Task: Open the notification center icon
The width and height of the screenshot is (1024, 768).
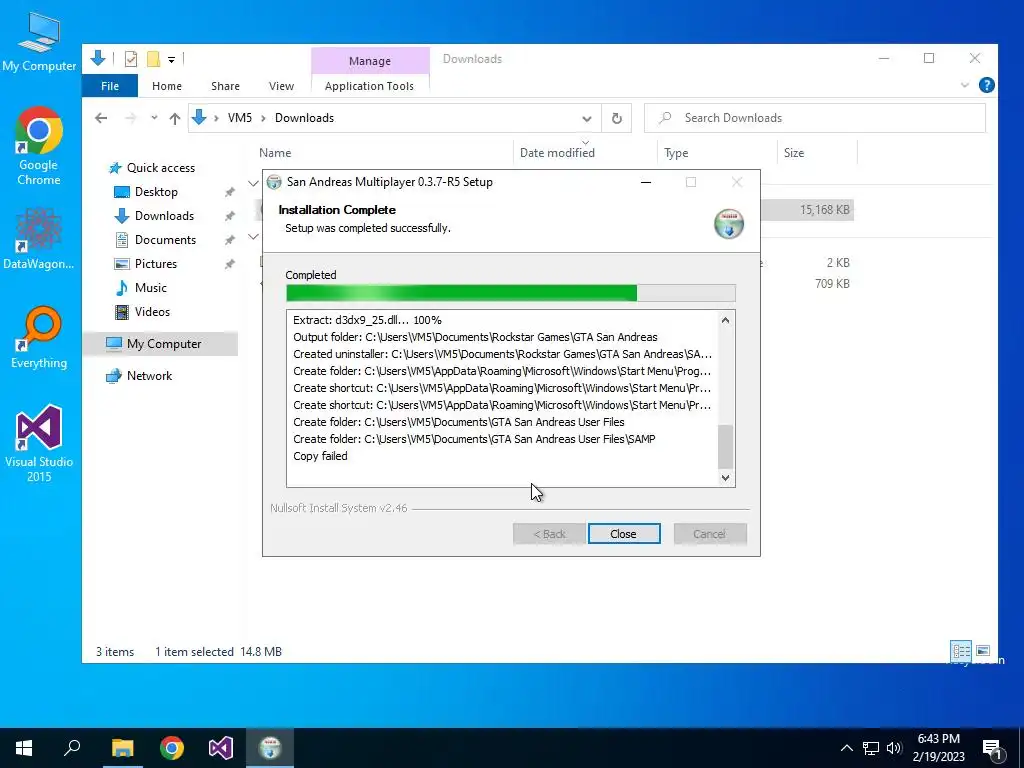Action: pos(993,748)
